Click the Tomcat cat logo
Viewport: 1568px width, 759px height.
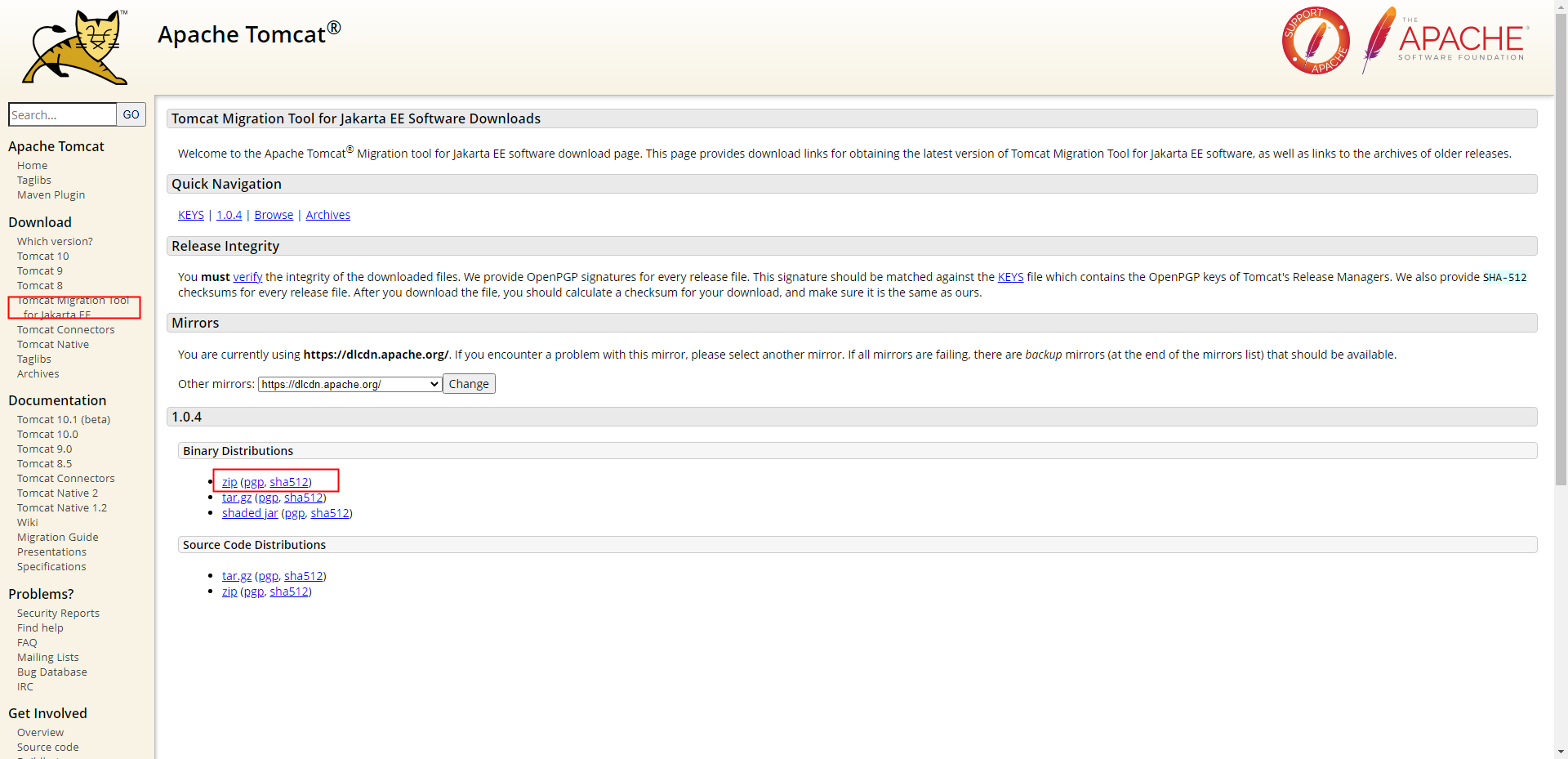click(x=75, y=47)
